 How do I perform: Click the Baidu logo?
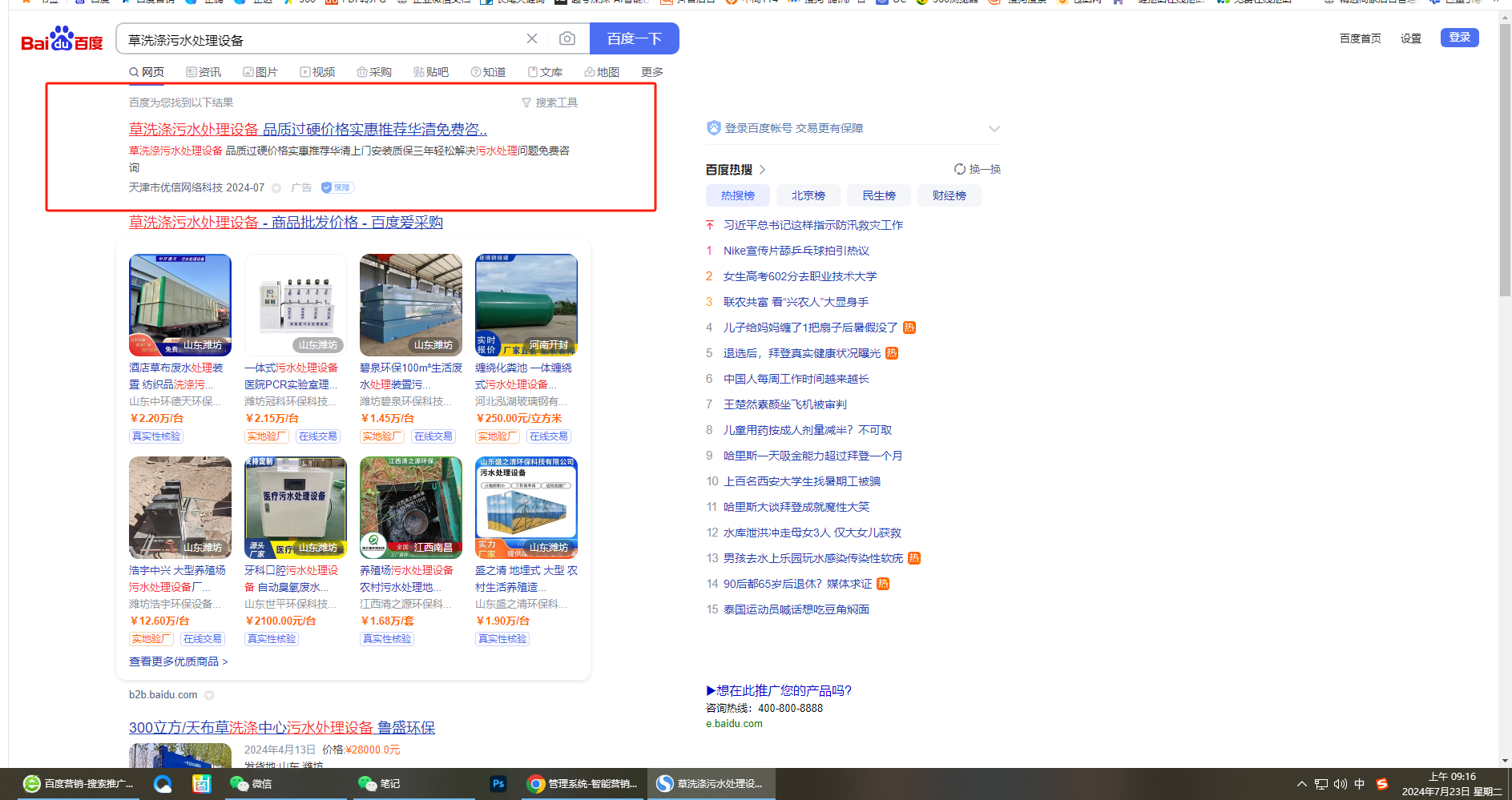pyautogui.click(x=62, y=39)
